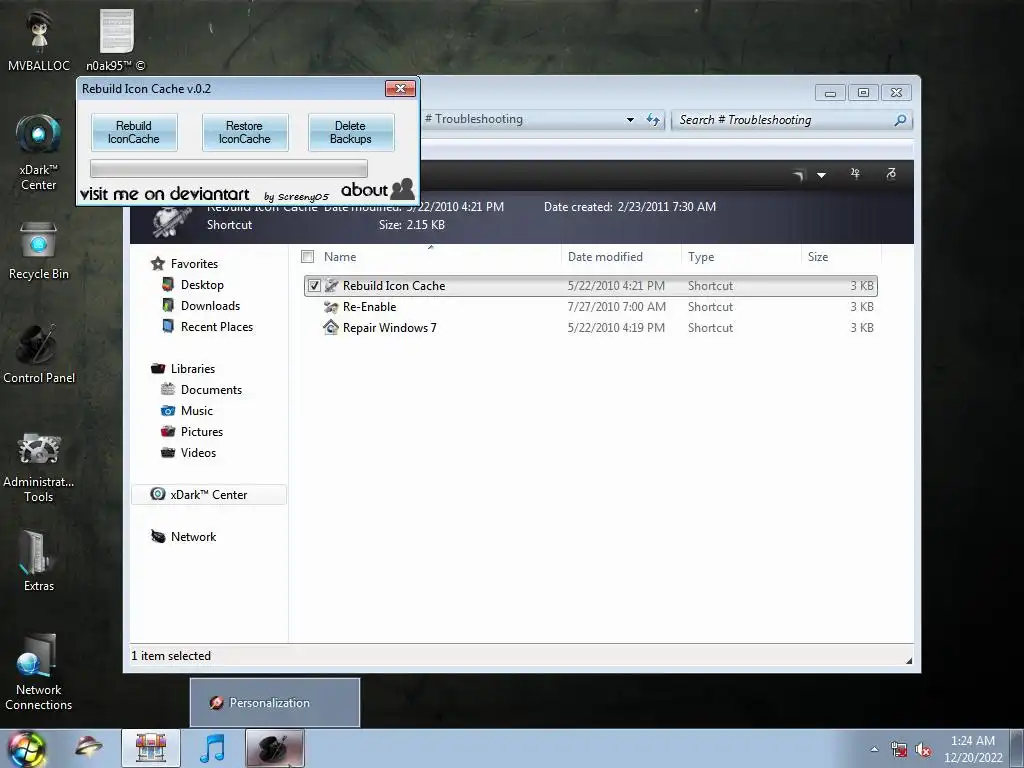Click the active Personalization taskbar button
1024x768 pixels.
click(274, 748)
